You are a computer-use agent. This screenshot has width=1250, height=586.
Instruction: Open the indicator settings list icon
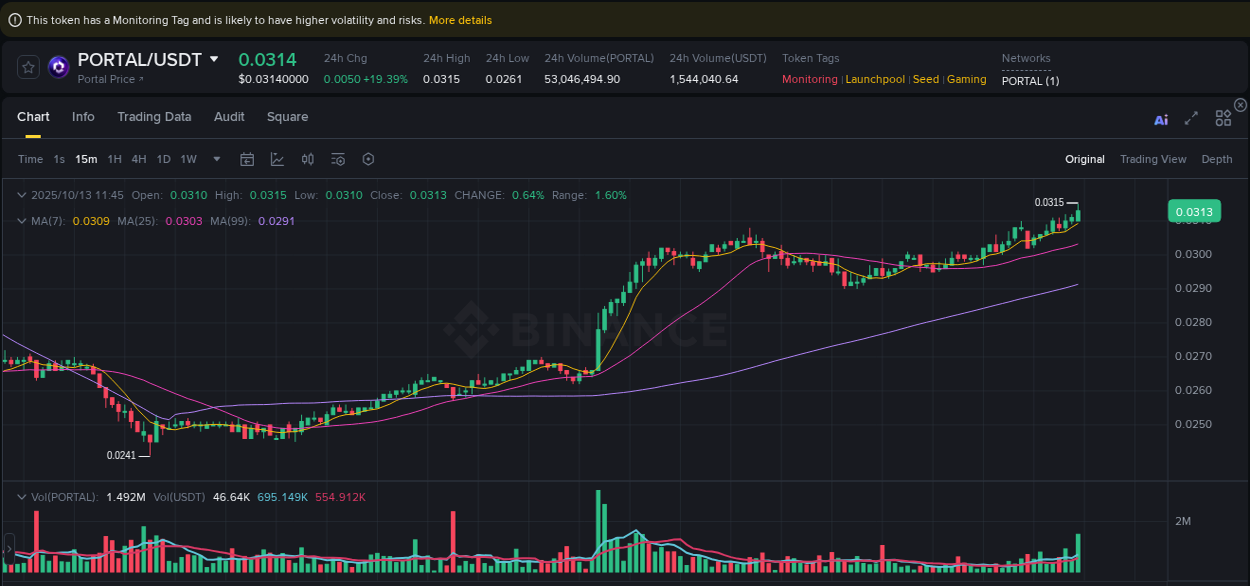point(337,158)
